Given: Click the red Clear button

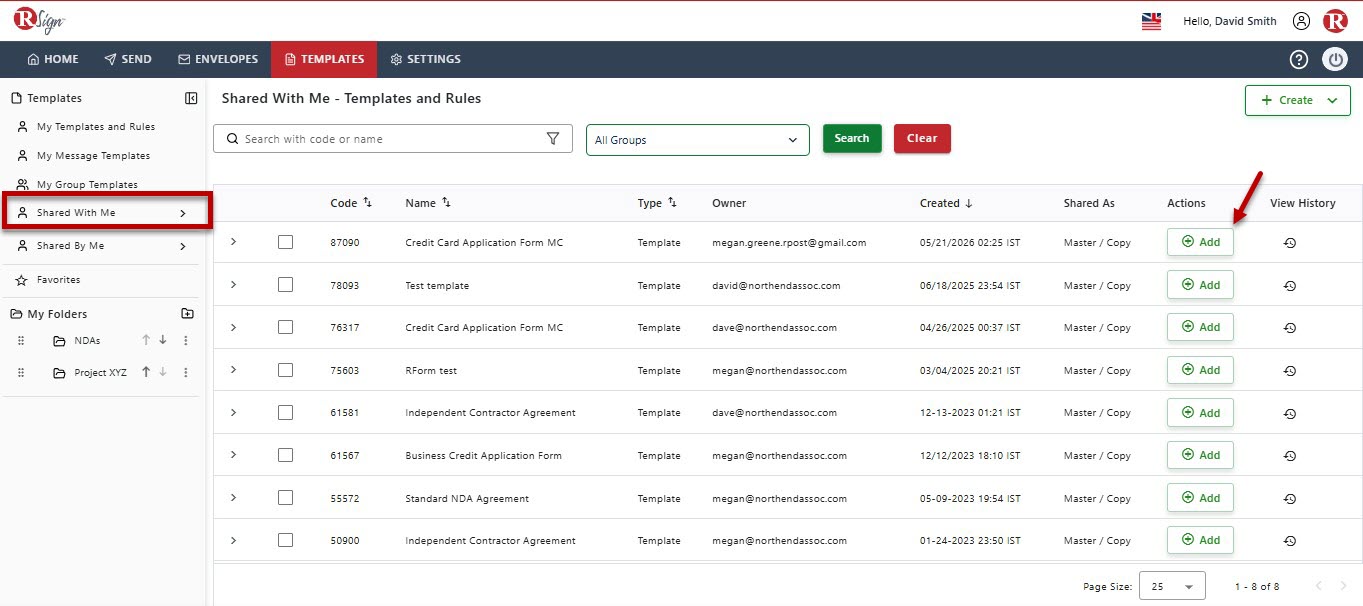Looking at the screenshot, I should [922, 138].
